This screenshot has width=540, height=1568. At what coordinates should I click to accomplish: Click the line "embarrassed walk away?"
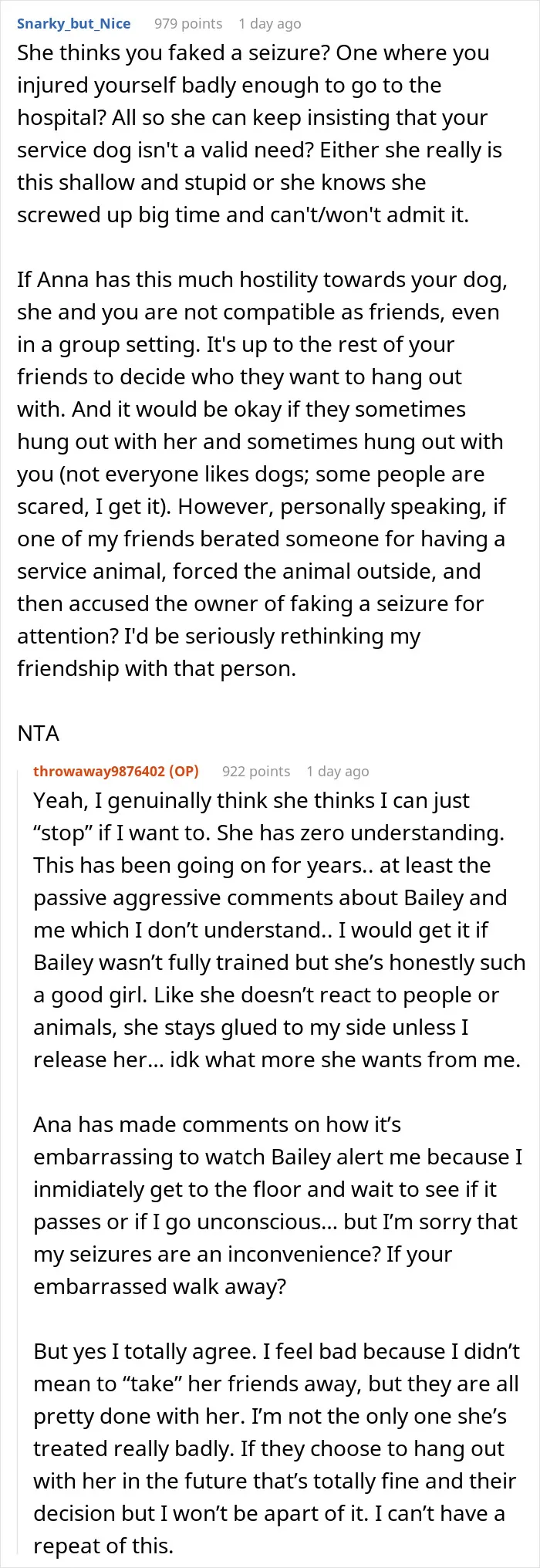pyautogui.click(x=160, y=1286)
